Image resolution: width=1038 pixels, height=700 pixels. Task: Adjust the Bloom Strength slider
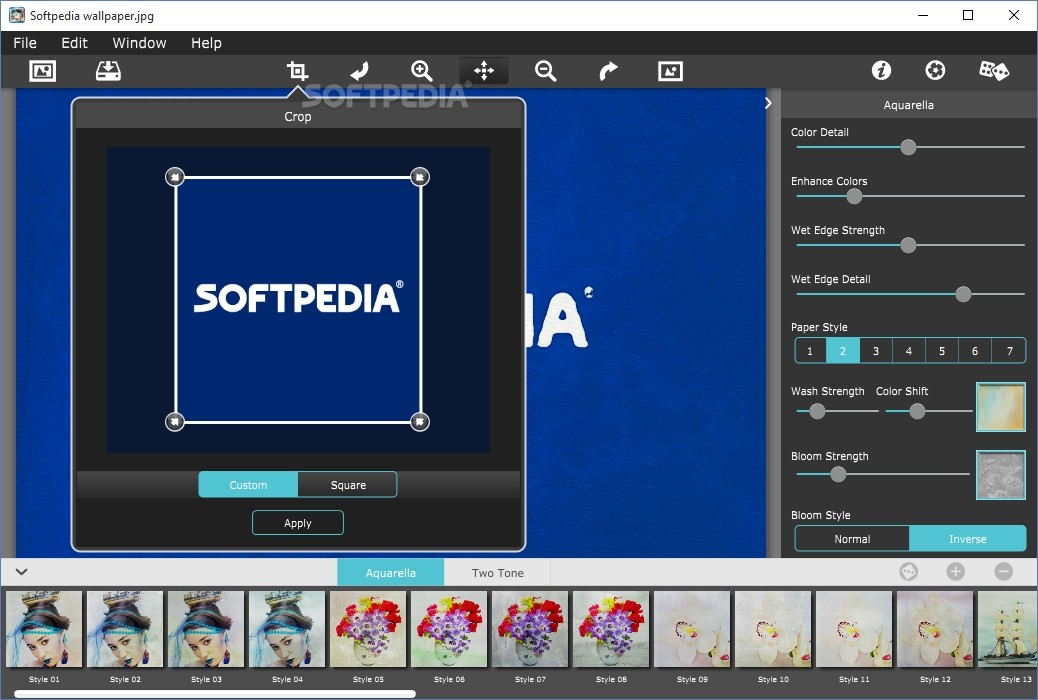coord(838,474)
